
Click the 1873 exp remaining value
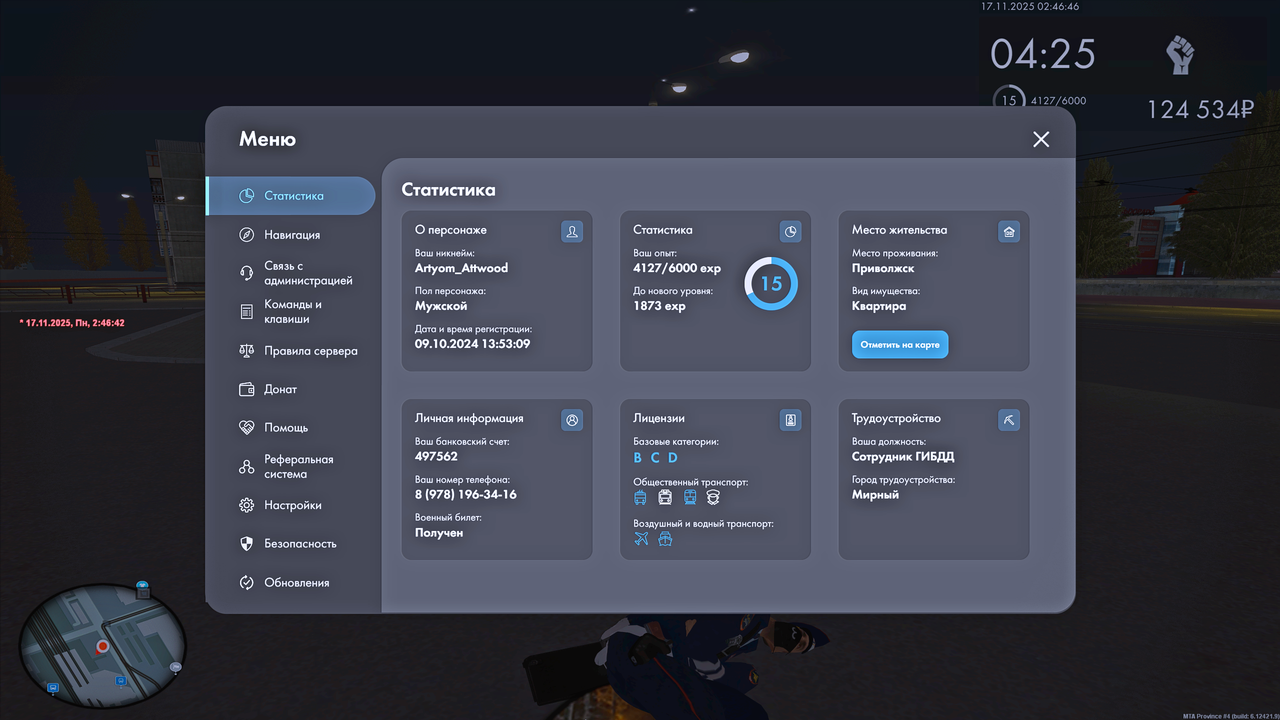coord(660,306)
